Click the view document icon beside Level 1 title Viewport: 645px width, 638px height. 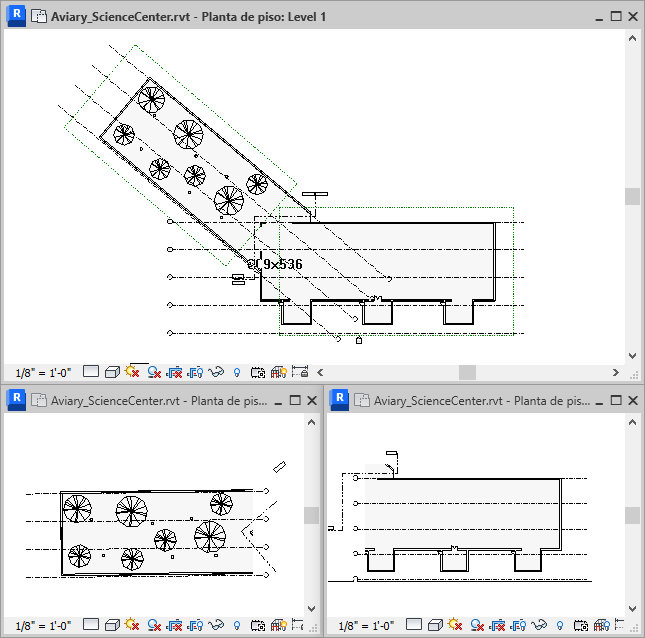tap(39, 16)
